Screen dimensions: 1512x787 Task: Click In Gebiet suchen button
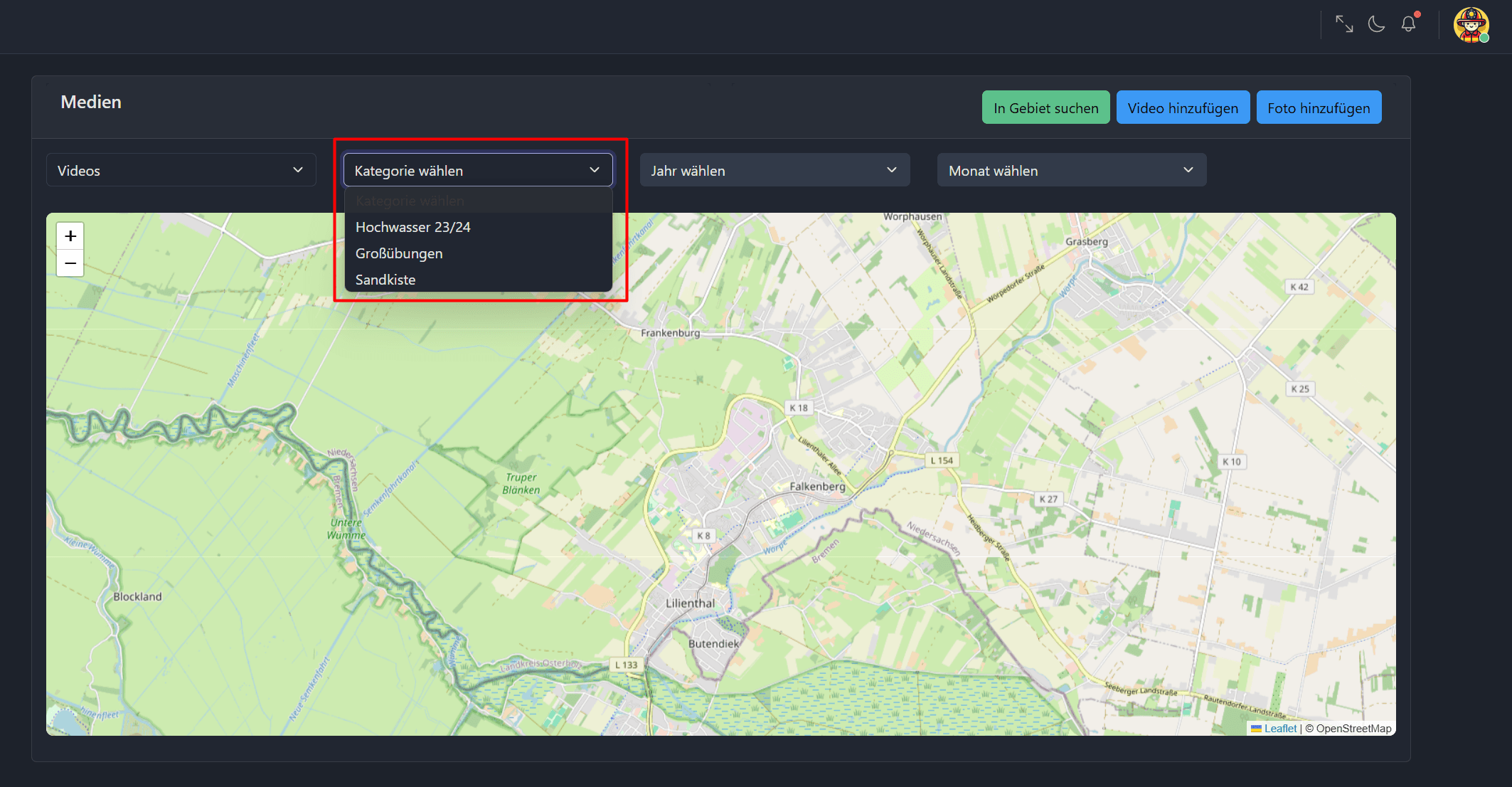point(1045,108)
